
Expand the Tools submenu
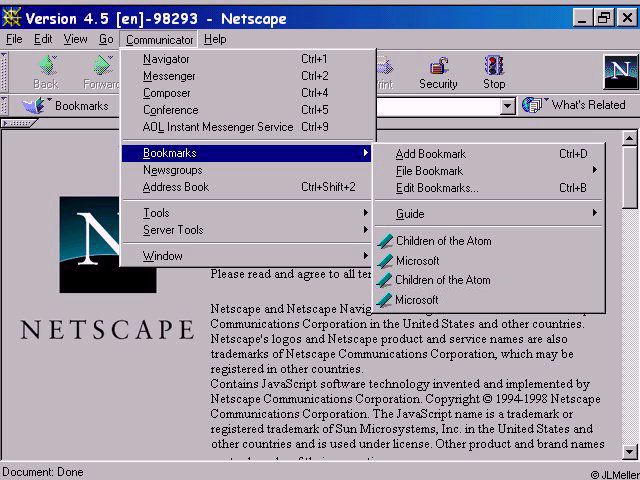coord(247,213)
